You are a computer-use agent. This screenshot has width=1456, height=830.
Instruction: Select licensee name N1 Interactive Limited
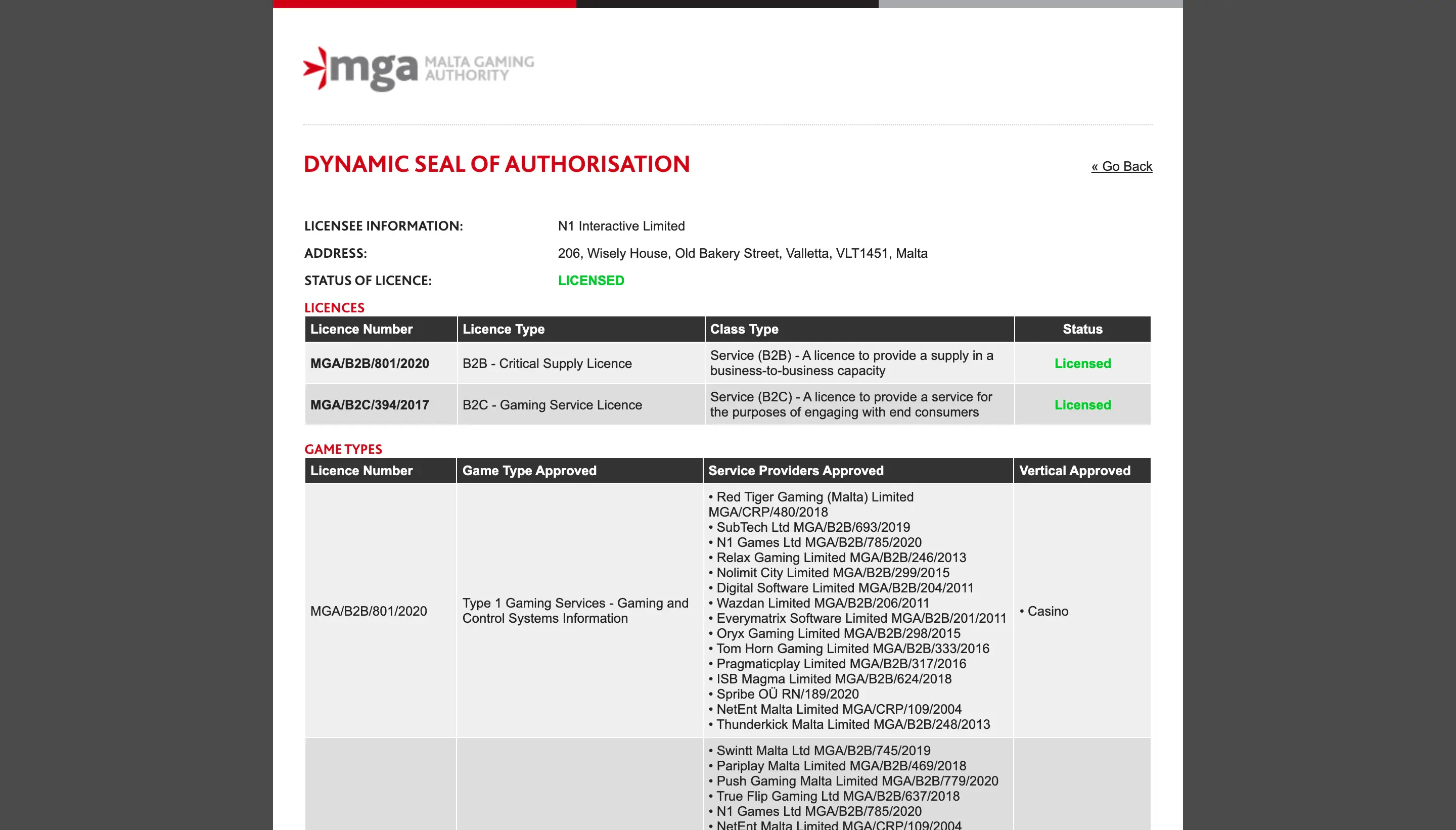pyautogui.click(x=621, y=226)
